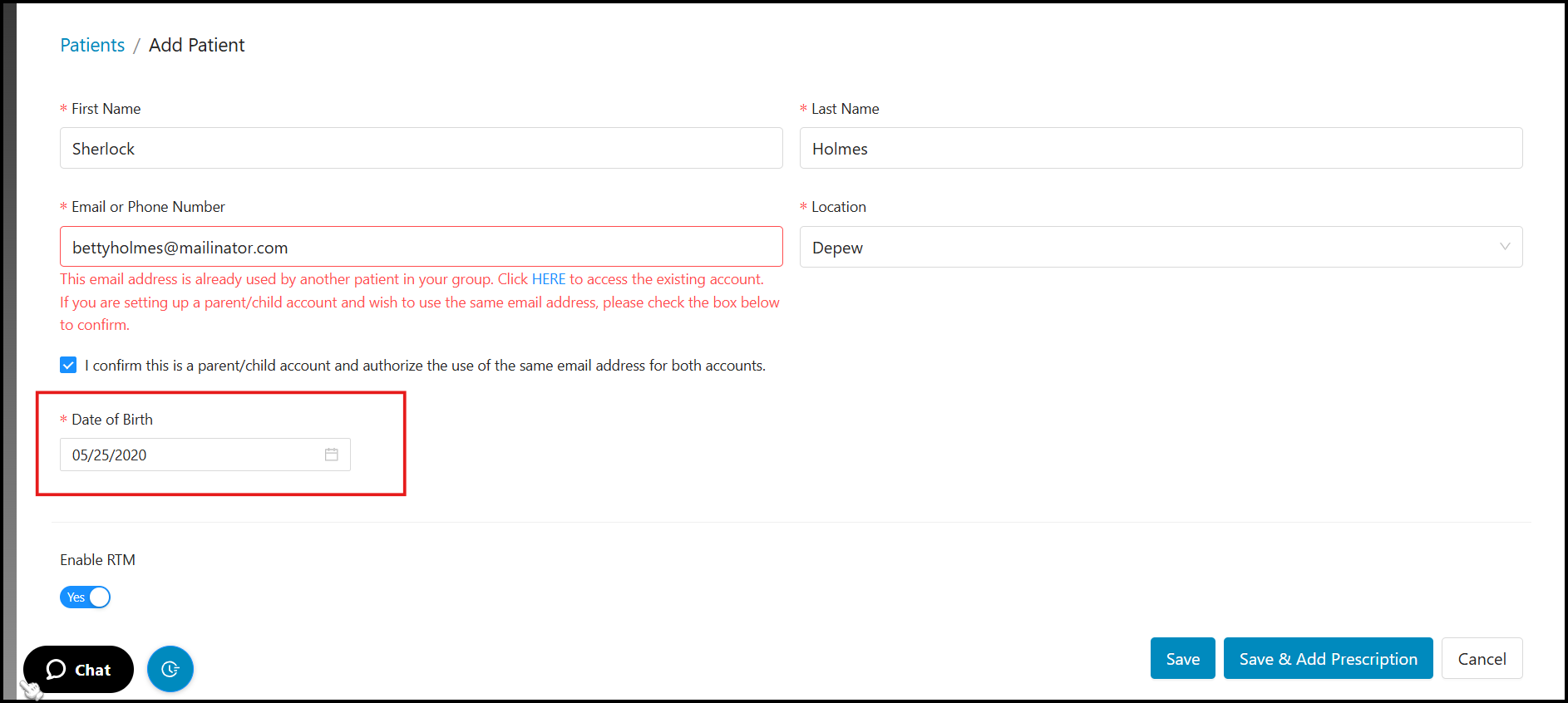Image resolution: width=1568 pixels, height=703 pixels.
Task: Click the round blue clock history icon
Action: click(x=170, y=669)
